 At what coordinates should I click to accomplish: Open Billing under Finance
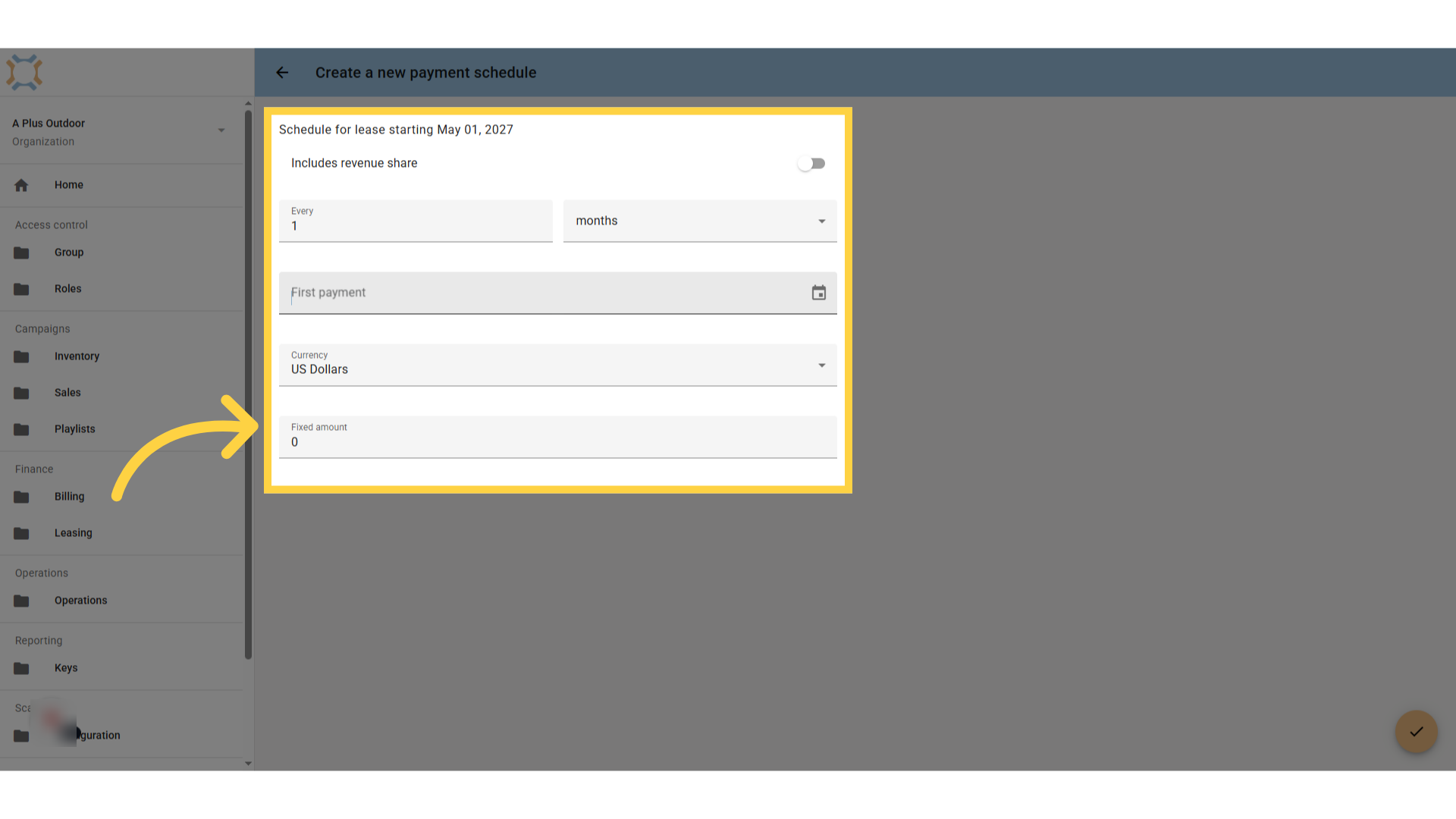[121, 497]
